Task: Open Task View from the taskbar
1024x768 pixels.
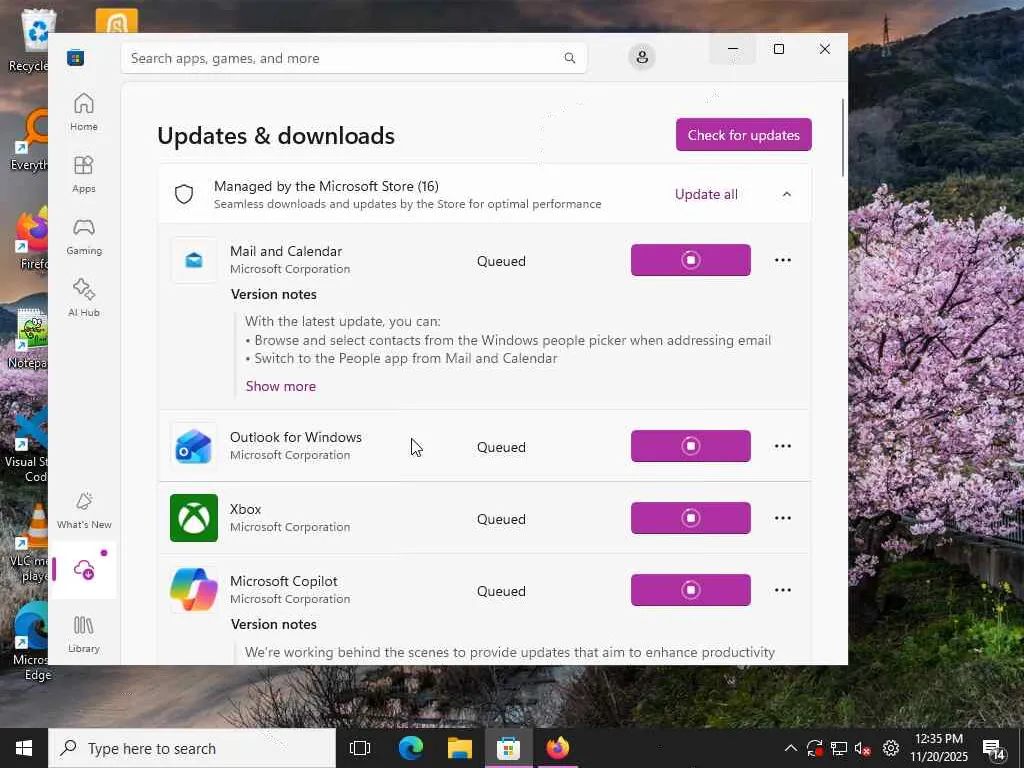Action: click(x=360, y=748)
